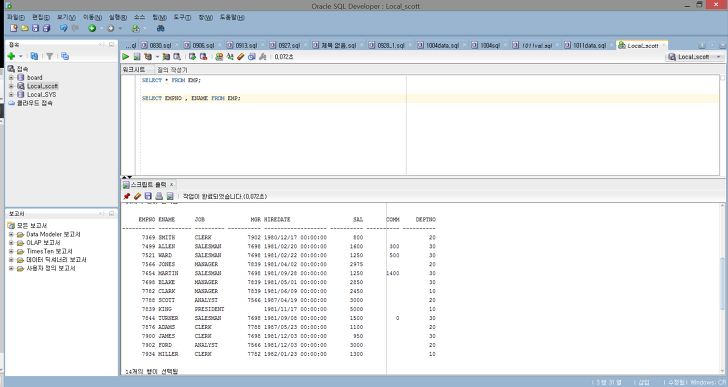Click the schema browser icon in connections toolbar

point(65,56)
